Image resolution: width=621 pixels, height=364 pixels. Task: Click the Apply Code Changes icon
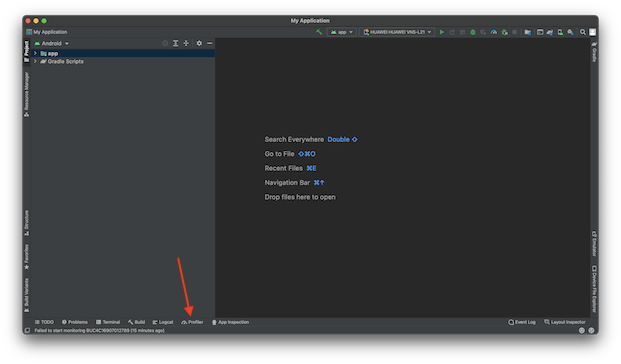tap(462, 32)
